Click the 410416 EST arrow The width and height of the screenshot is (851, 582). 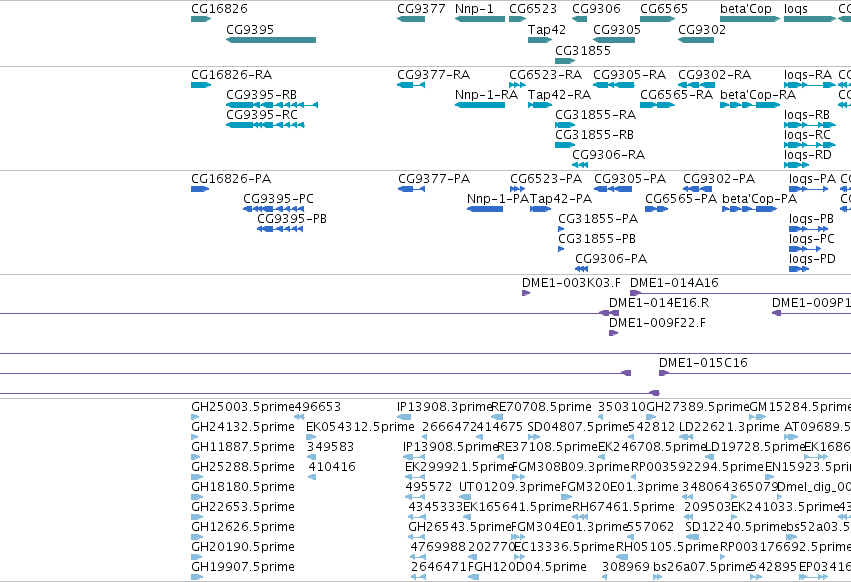312,477
